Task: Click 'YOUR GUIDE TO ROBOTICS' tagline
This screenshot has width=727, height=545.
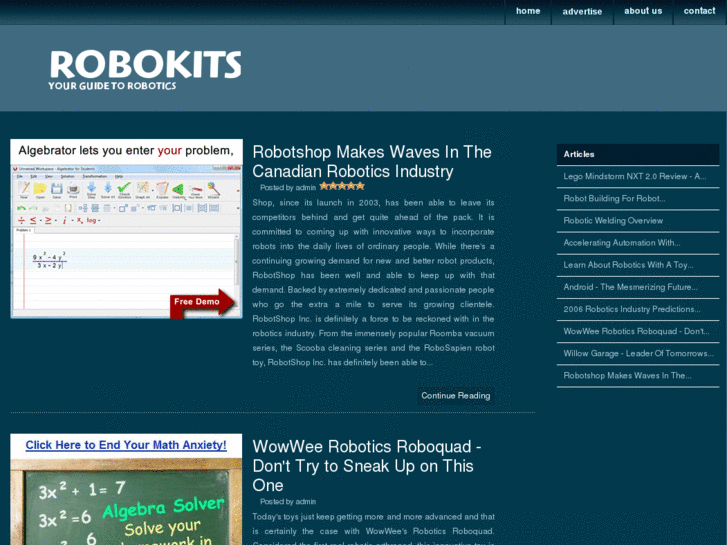Action: point(112,86)
